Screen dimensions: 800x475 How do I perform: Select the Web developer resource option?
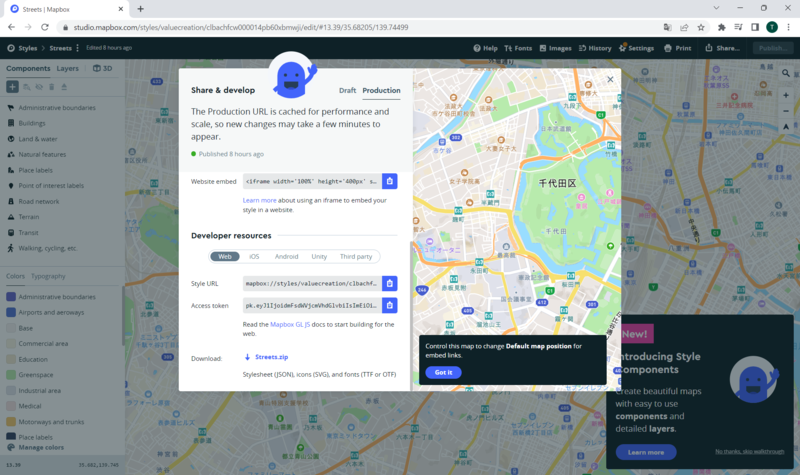coord(224,256)
